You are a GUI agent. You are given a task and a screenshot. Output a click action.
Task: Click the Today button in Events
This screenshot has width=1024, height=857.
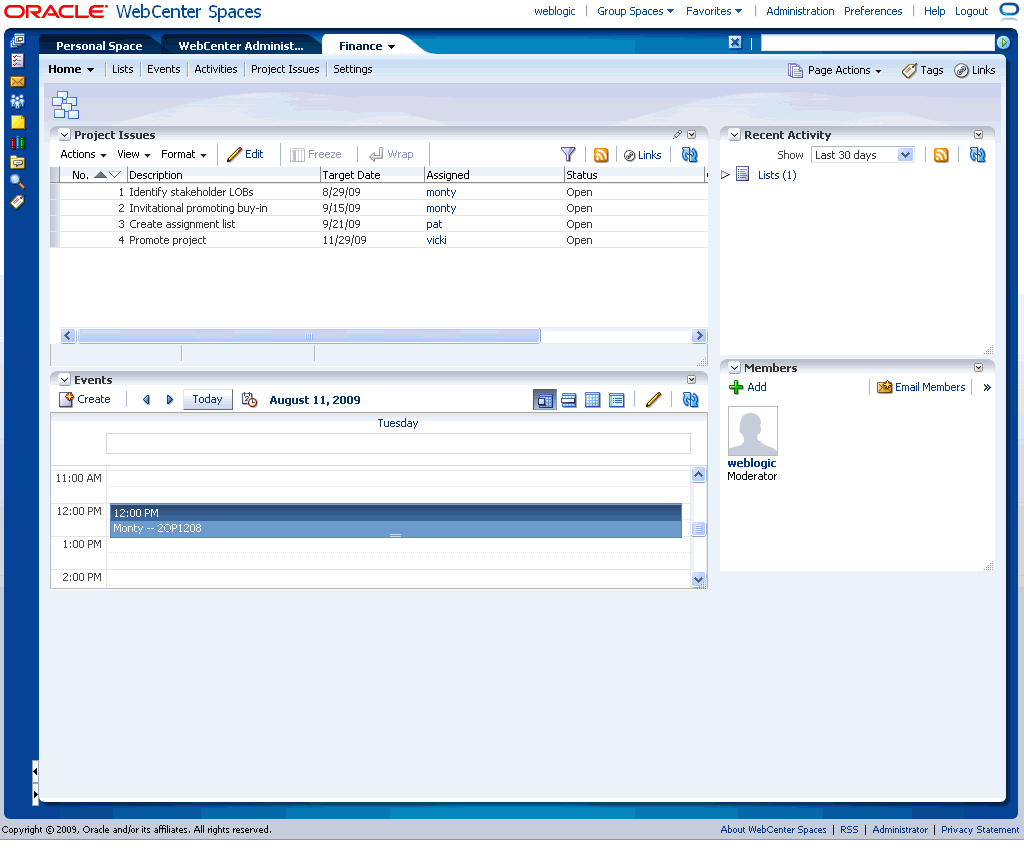(208, 399)
